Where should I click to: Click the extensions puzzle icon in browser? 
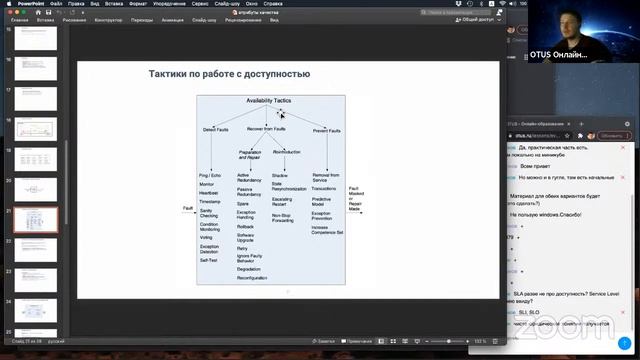(x=580, y=136)
